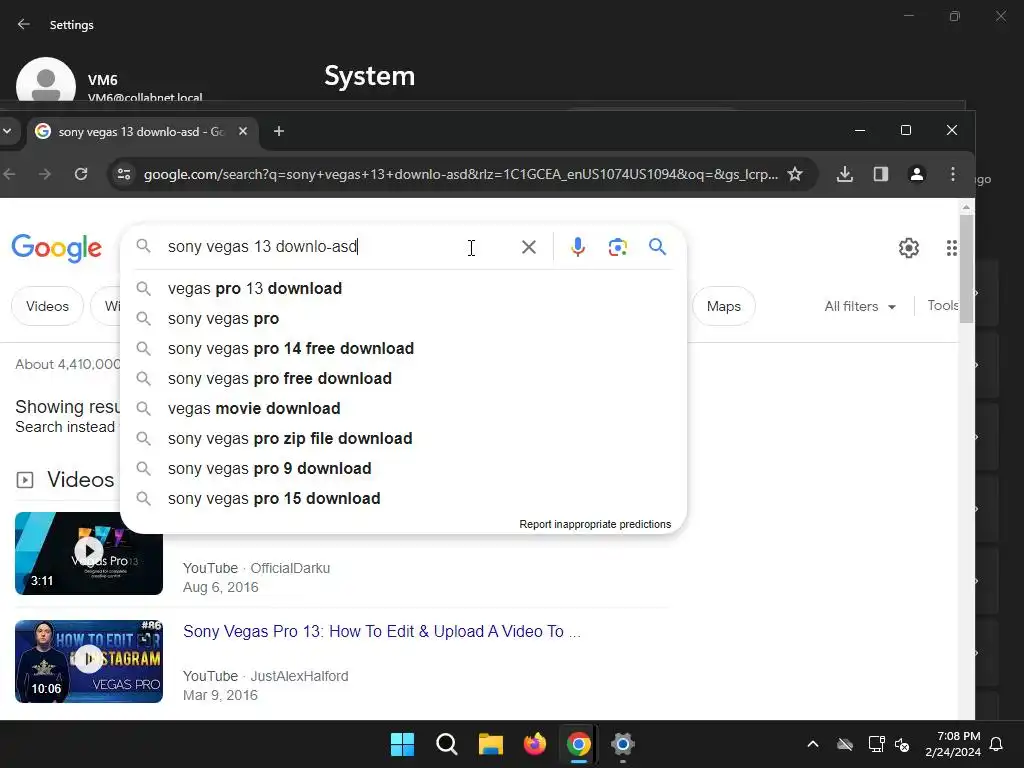
Task: Select sony vegas pro 15 download
Action: [404, 499]
